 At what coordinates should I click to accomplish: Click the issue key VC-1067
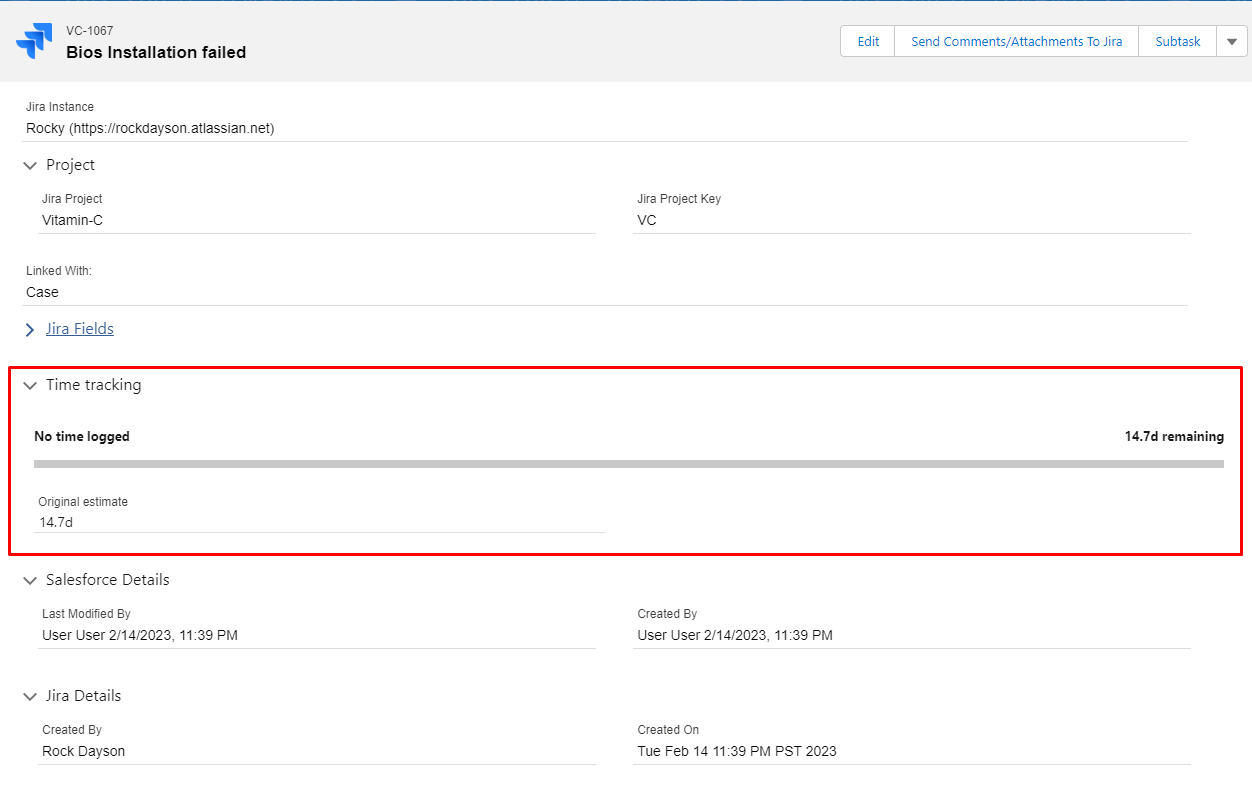click(x=90, y=31)
